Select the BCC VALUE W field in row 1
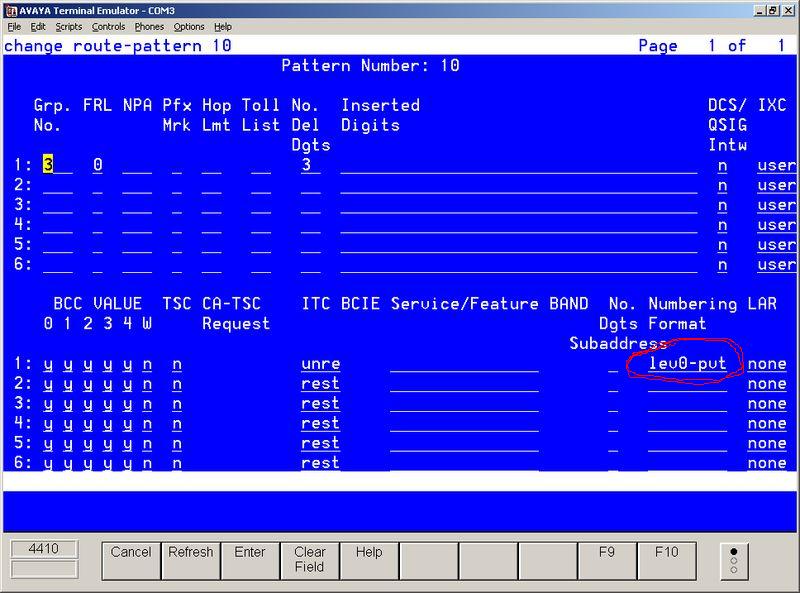This screenshot has height=593, width=800. (147, 364)
